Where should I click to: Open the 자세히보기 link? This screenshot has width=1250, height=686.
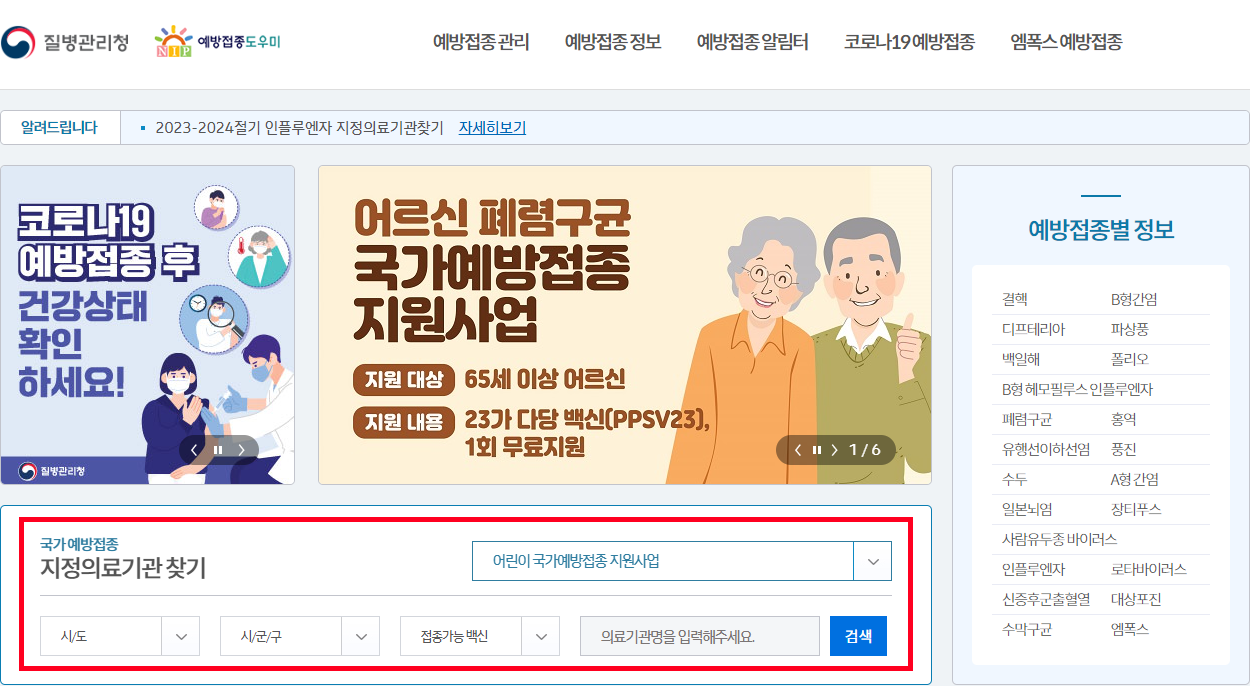[x=491, y=128]
